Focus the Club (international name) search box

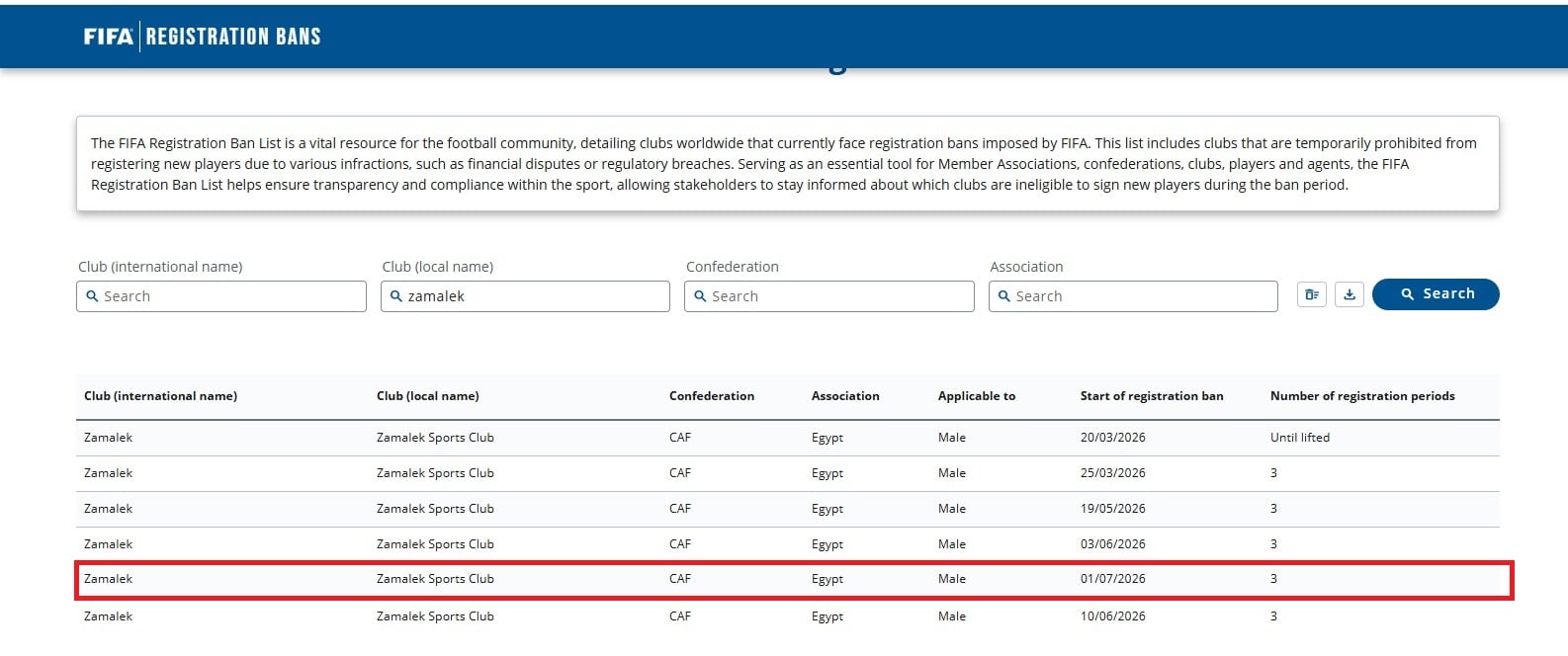point(220,296)
